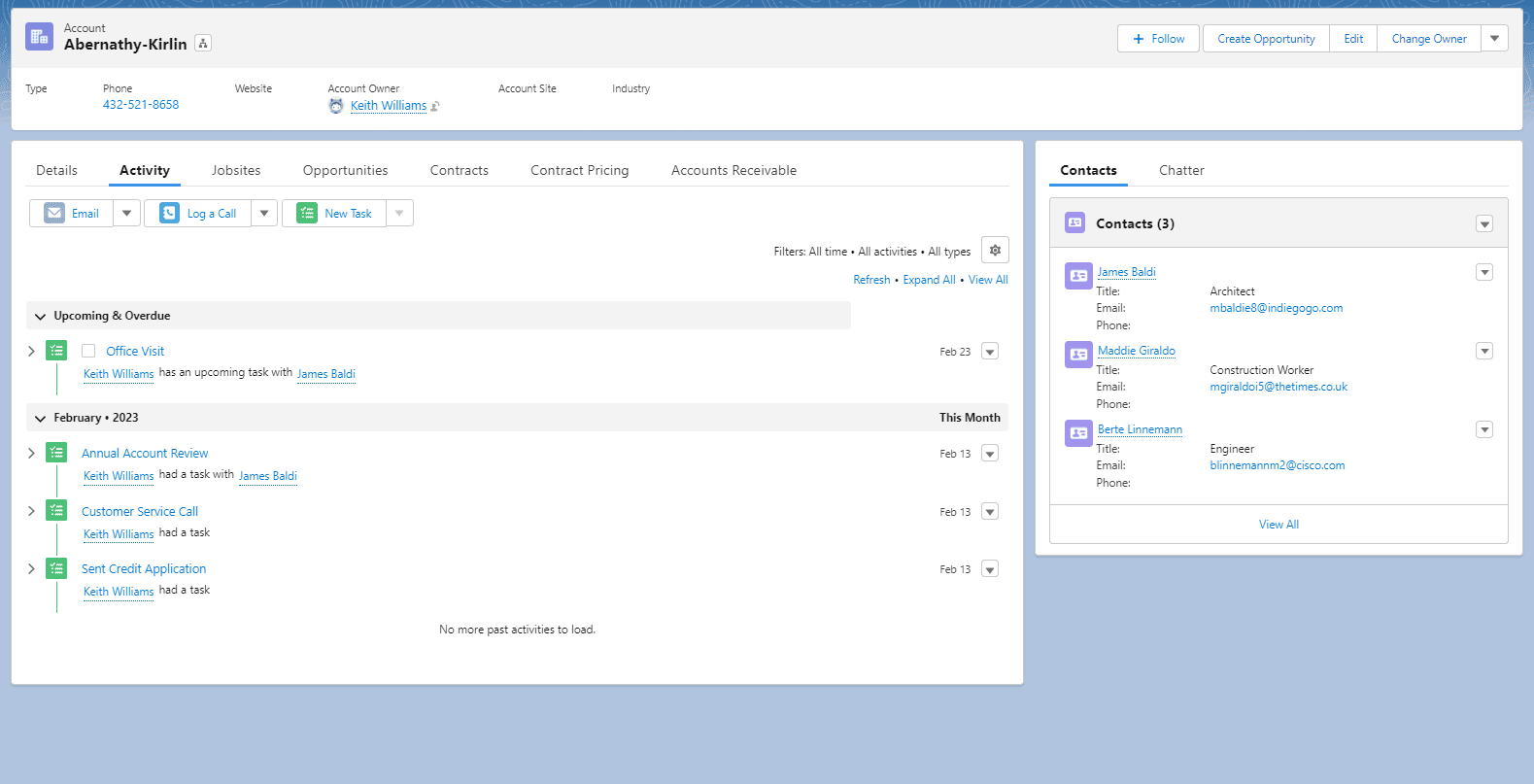1534x784 pixels.
Task: Open the Annual Account Review link
Action: pyautogui.click(x=145, y=454)
